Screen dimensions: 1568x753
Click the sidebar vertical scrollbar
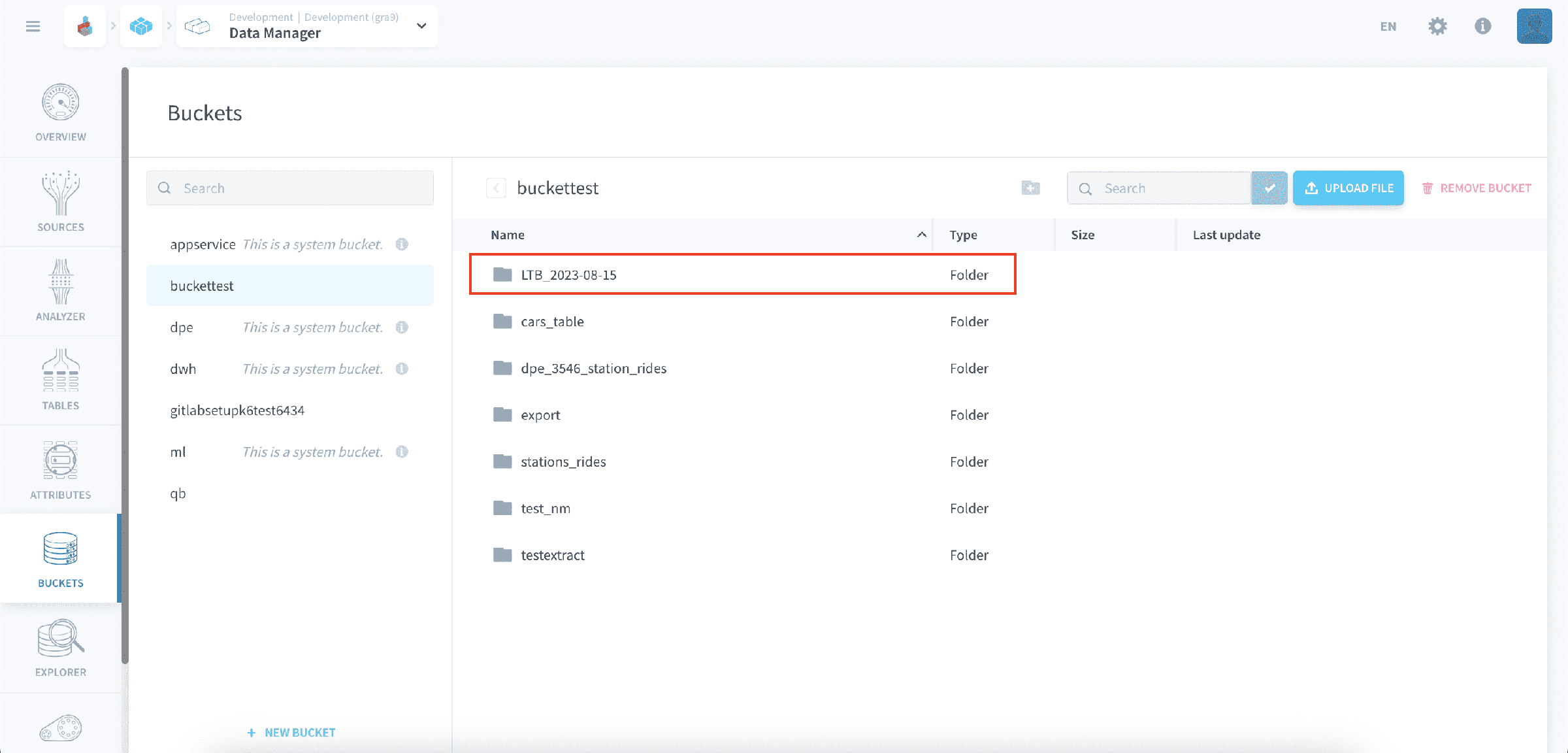(x=125, y=366)
